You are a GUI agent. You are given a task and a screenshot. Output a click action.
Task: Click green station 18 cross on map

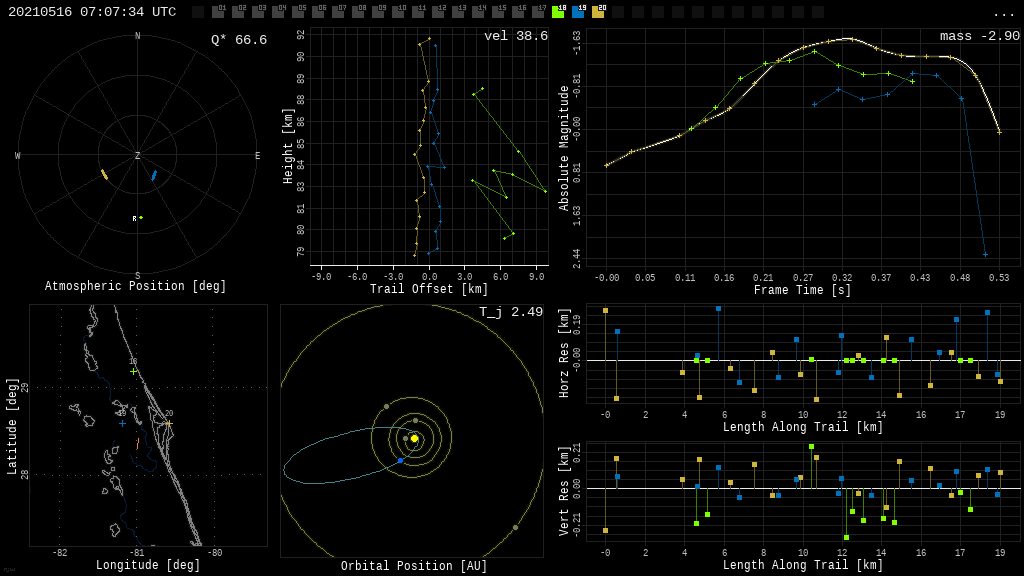click(133, 371)
